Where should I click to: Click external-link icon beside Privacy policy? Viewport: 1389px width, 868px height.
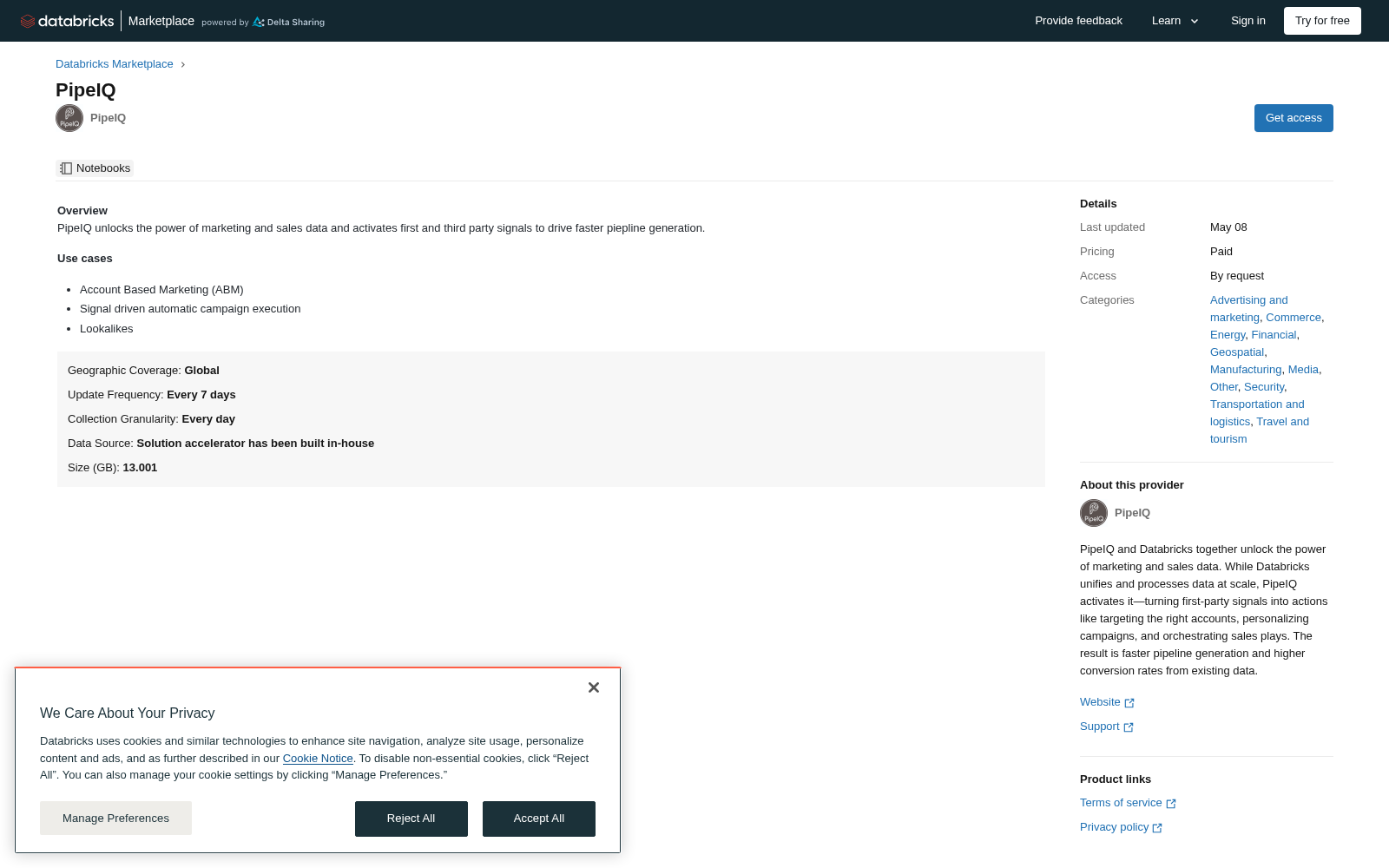tap(1157, 828)
